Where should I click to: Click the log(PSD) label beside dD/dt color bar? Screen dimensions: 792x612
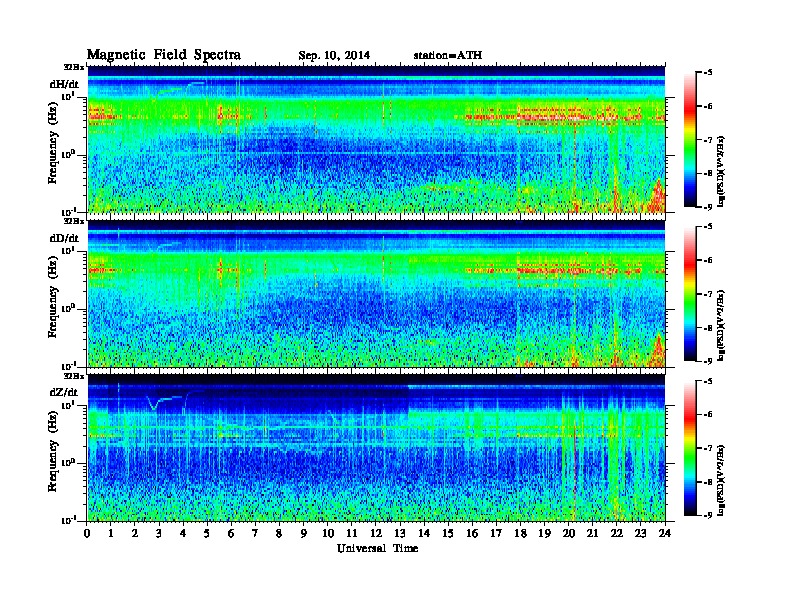721,325
